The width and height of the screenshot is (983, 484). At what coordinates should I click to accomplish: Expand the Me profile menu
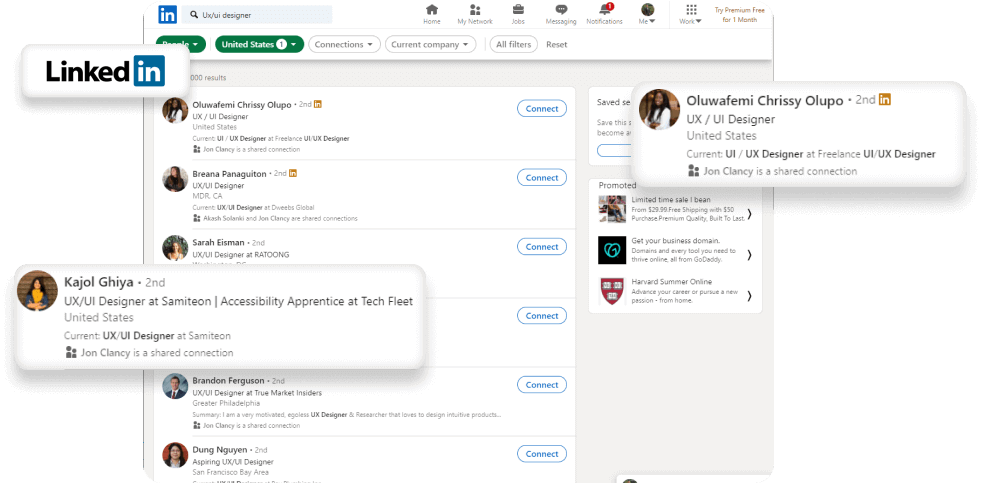click(x=648, y=13)
